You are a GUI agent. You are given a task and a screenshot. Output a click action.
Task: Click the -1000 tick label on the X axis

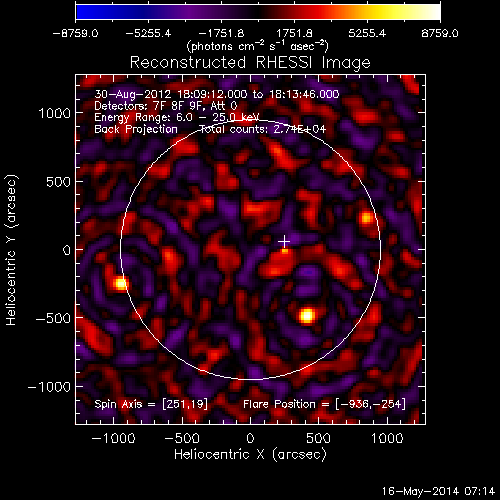[x=113, y=438]
